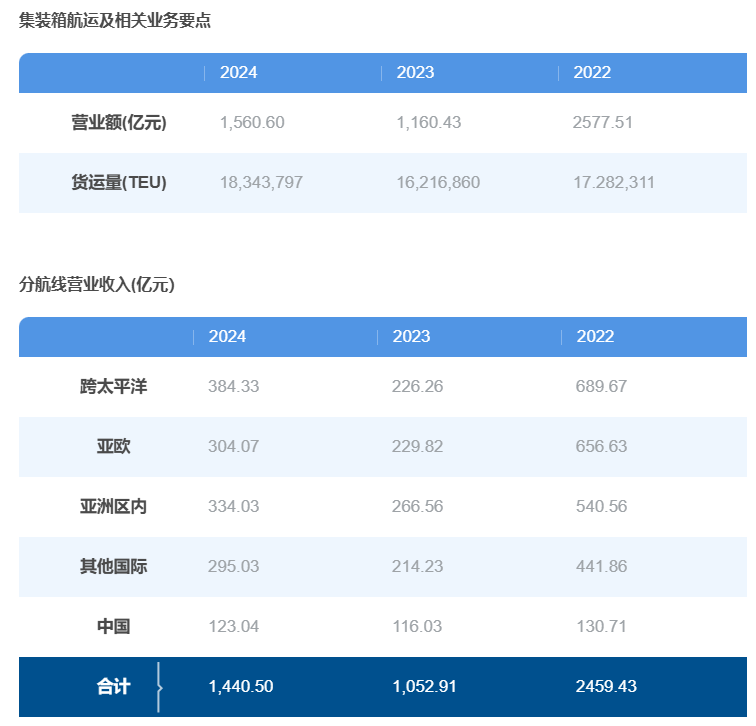This screenshot has width=756, height=726.
Task: Click the 中国 row label
Action: tap(113, 627)
